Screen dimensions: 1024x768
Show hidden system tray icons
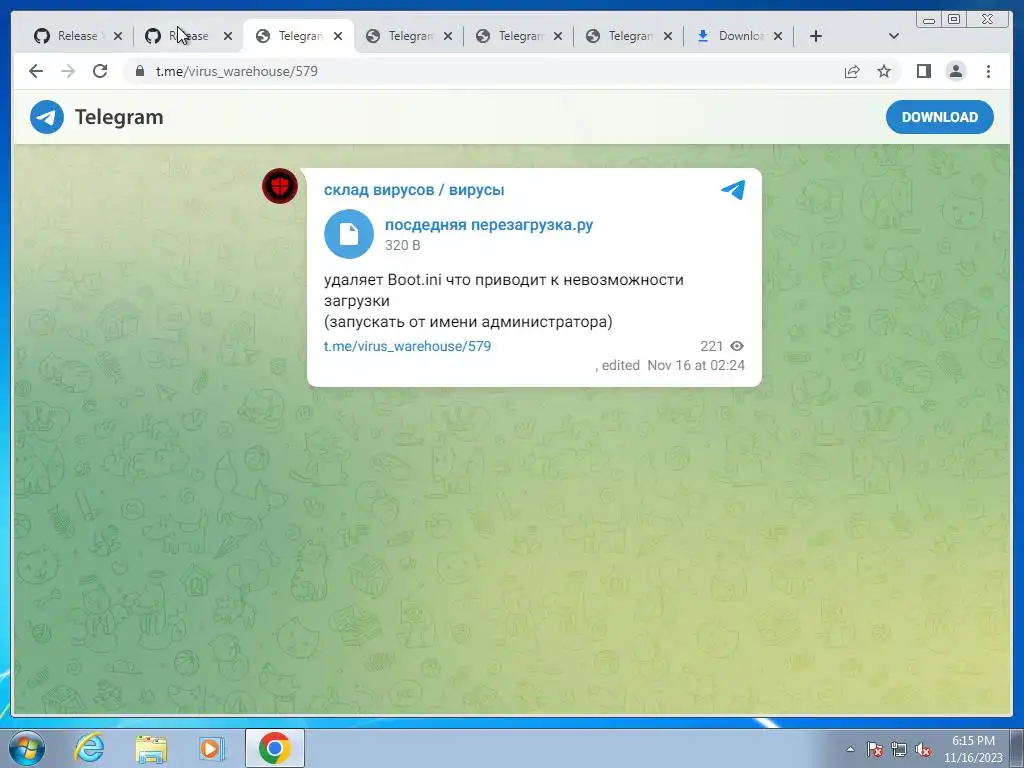point(850,749)
